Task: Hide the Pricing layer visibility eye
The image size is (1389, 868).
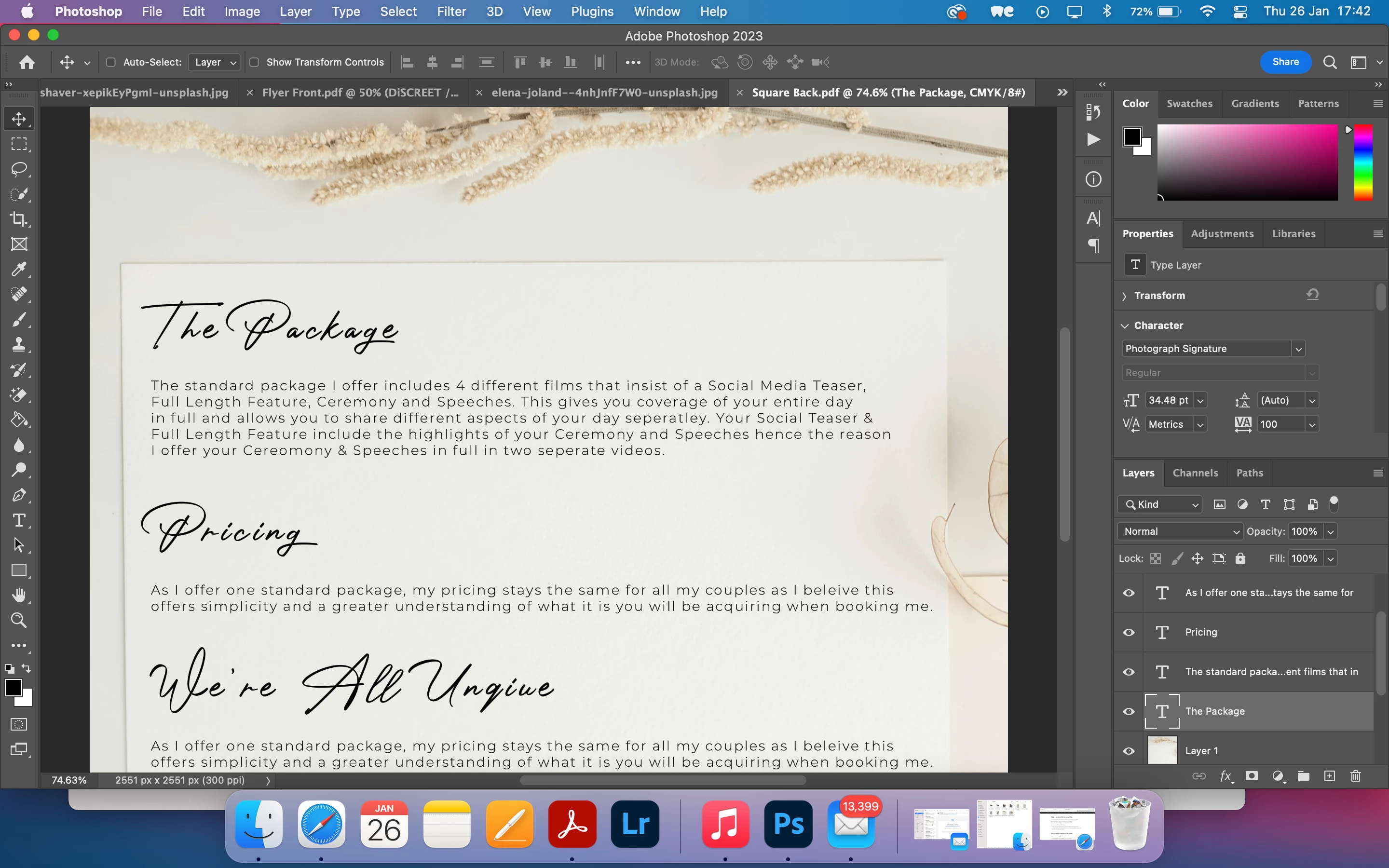Action: pos(1129,632)
